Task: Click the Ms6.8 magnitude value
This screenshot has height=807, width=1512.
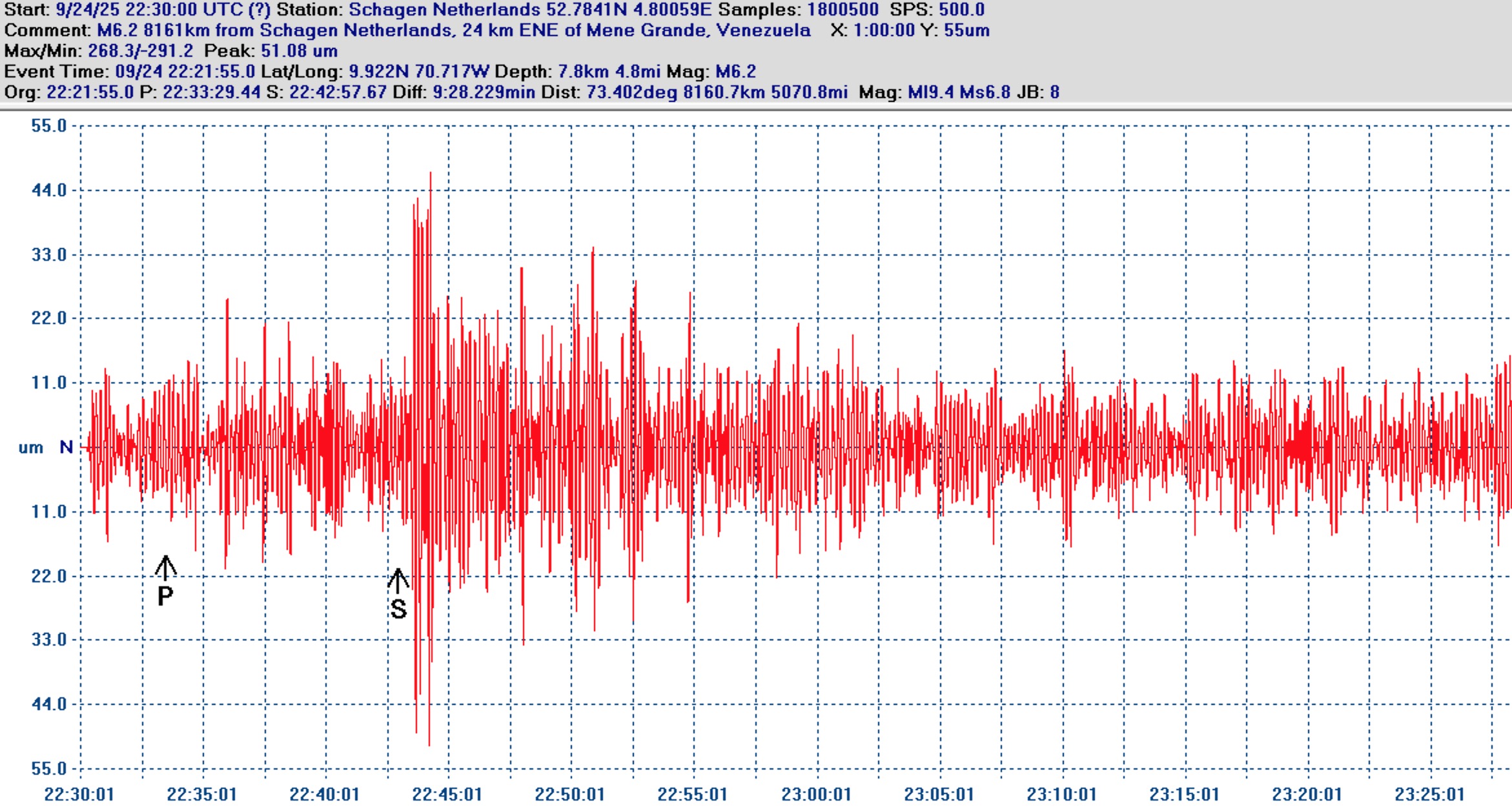Action: pyautogui.click(x=985, y=92)
